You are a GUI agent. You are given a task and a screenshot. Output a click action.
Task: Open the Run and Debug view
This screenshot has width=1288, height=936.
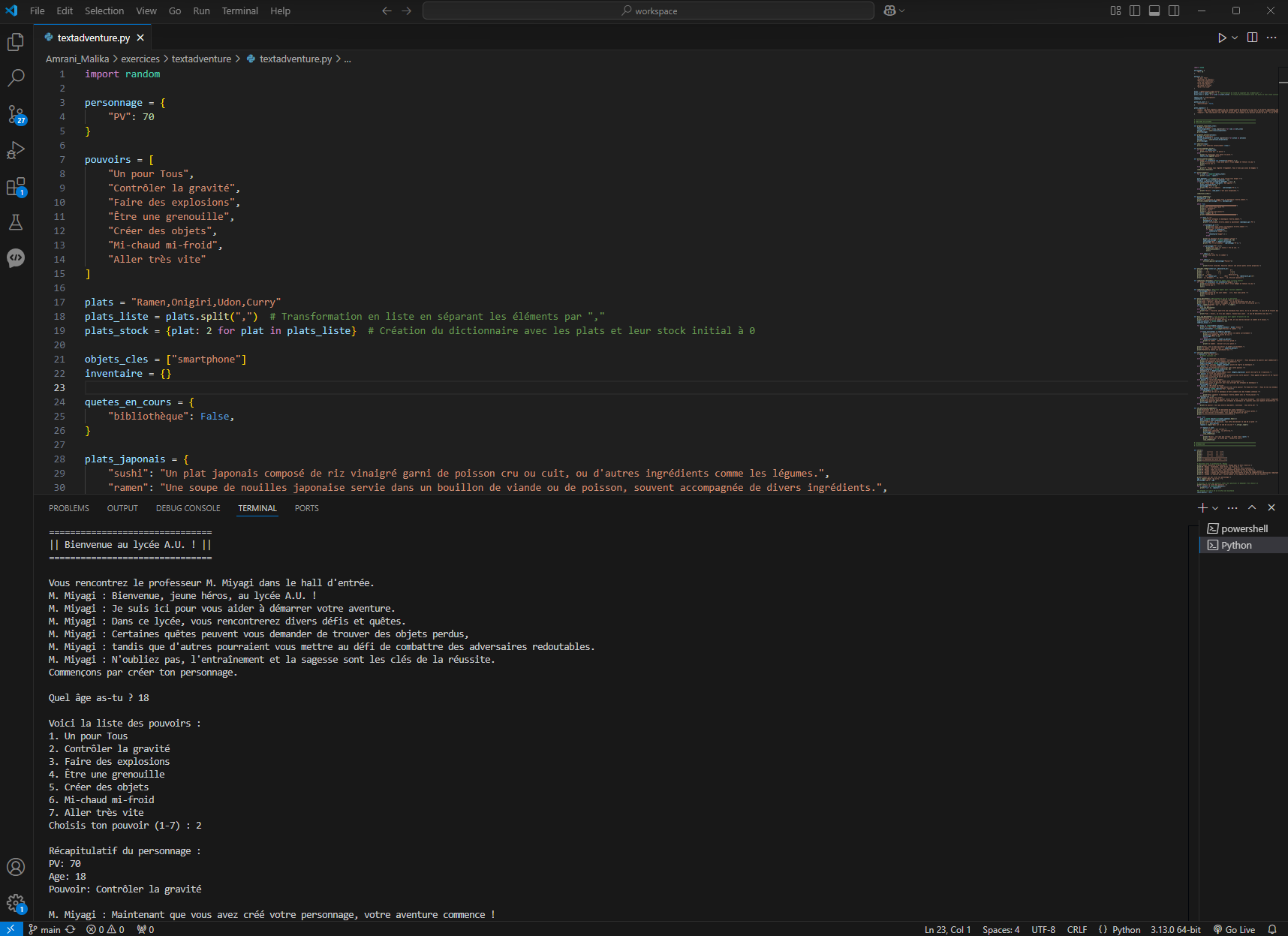click(x=16, y=150)
